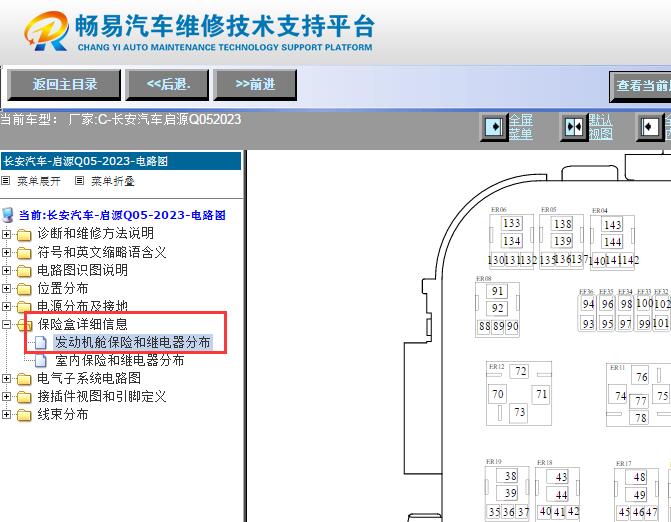Click the 符号和英文缩略语含义 folder icon
This screenshot has width=671, height=522.
pos(24,252)
